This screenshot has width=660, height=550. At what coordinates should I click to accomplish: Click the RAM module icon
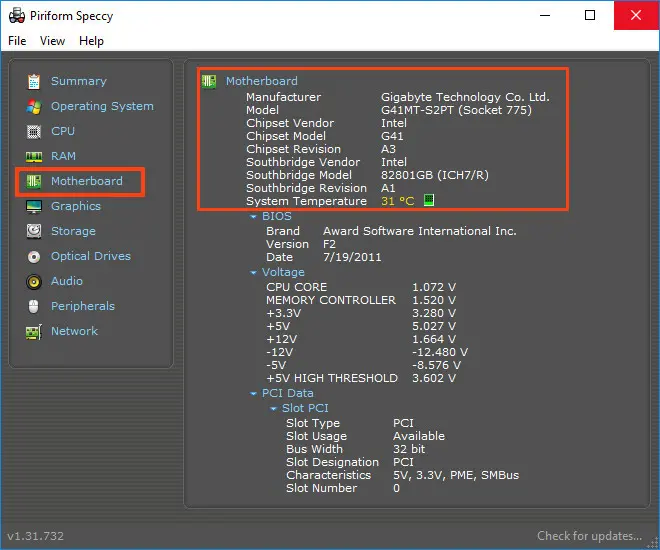pyautogui.click(x=34, y=157)
